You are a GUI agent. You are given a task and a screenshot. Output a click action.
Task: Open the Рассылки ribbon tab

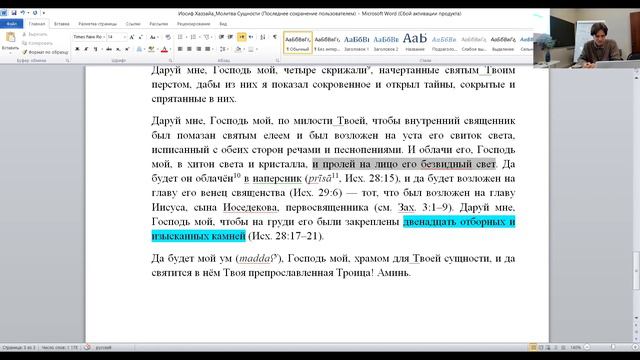click(x=158, y=24)
